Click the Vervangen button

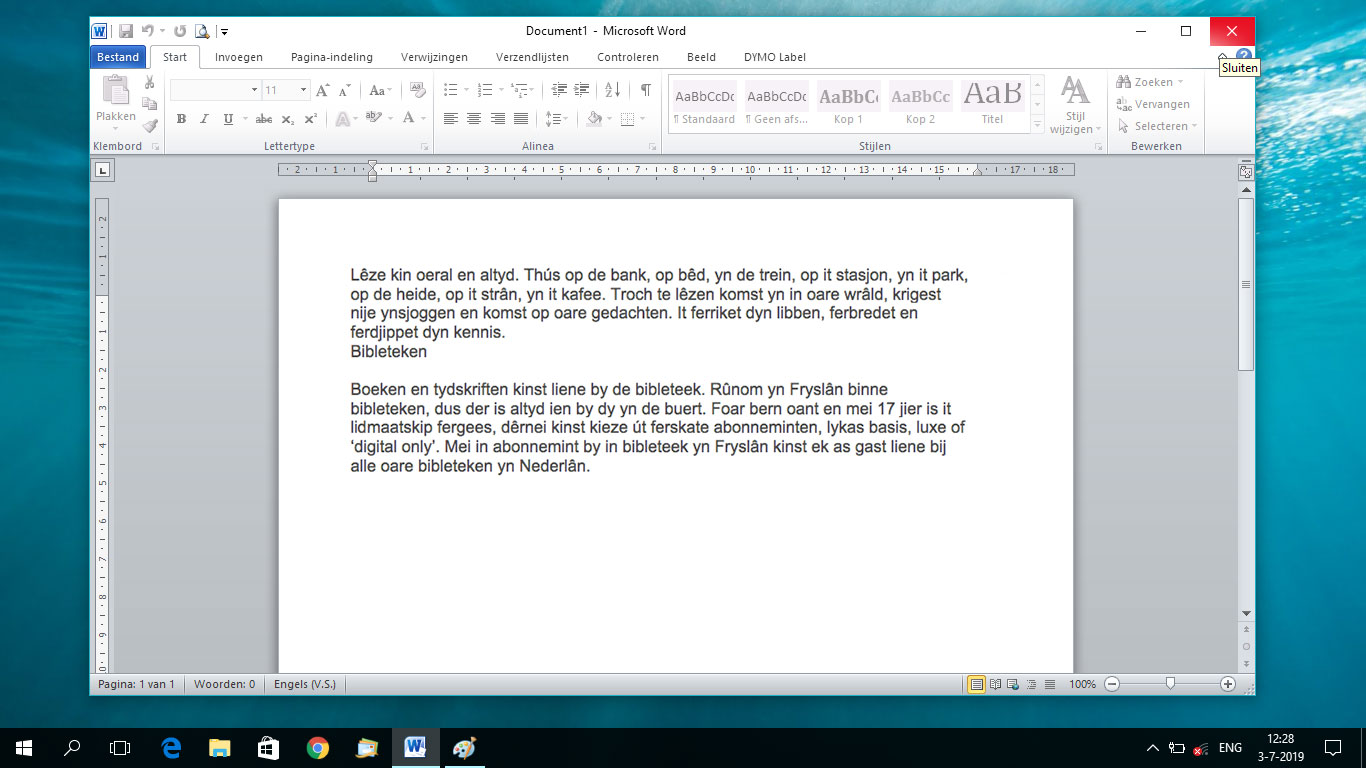coord(1153,104)
